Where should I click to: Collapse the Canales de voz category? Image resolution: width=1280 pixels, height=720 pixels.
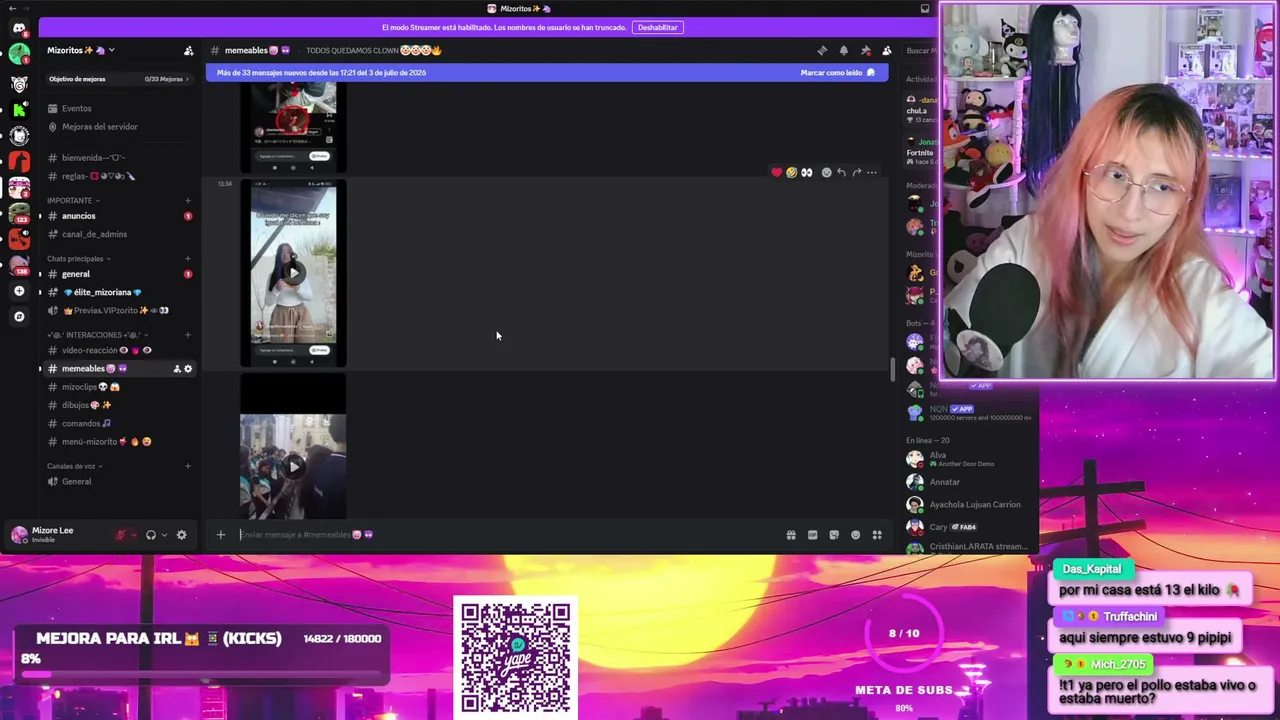(75, 466)
